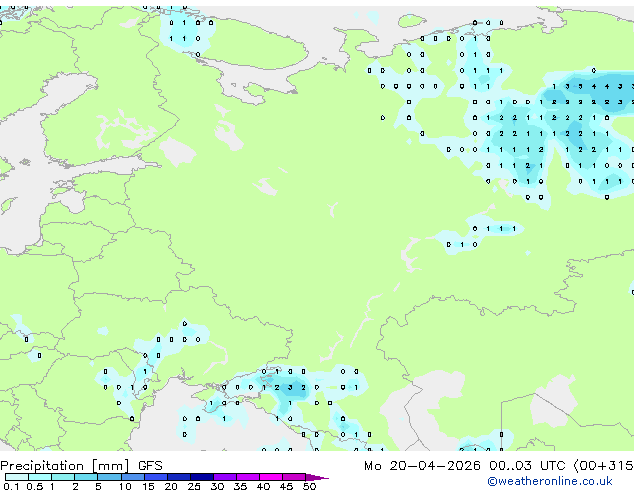Click the legend scale value '35'
634x490 pixels.
tap(240, 486)
